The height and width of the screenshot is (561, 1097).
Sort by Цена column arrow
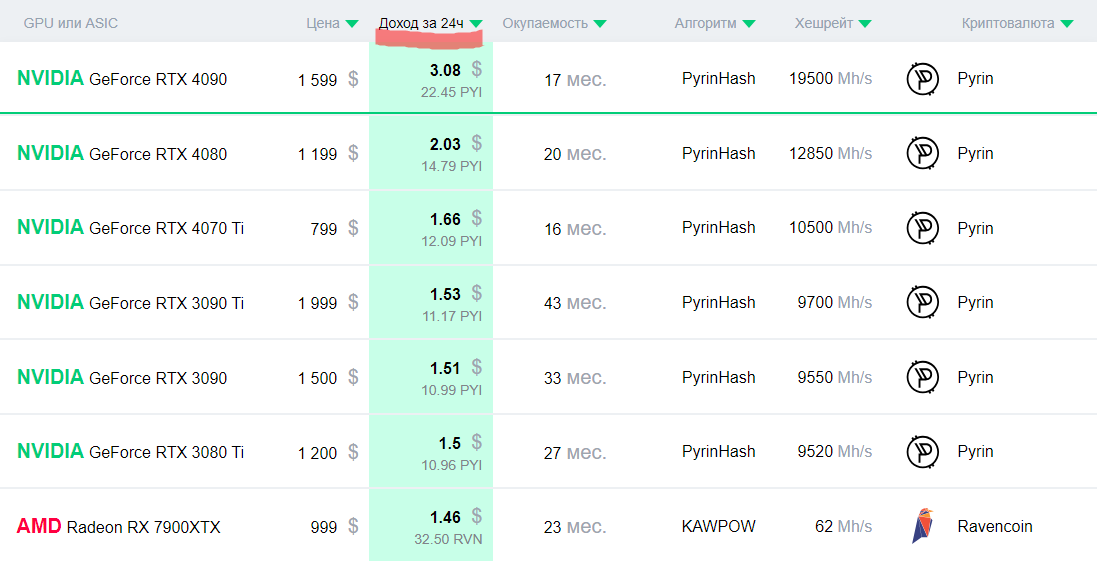click(352, 24)
